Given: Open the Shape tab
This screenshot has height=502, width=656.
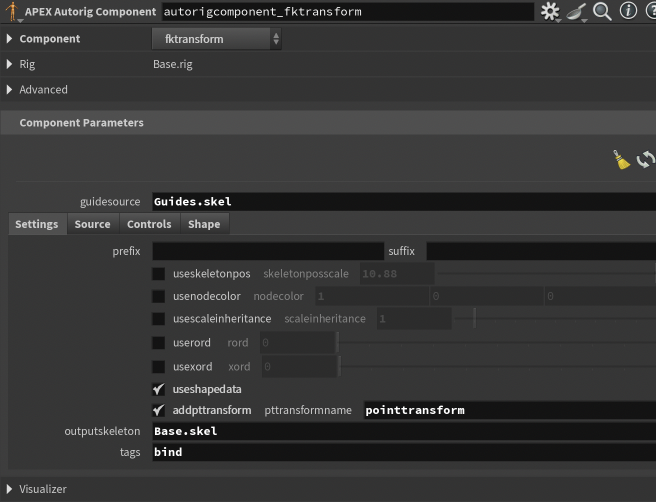Looking at the screenshot, I should pos(204,224).
